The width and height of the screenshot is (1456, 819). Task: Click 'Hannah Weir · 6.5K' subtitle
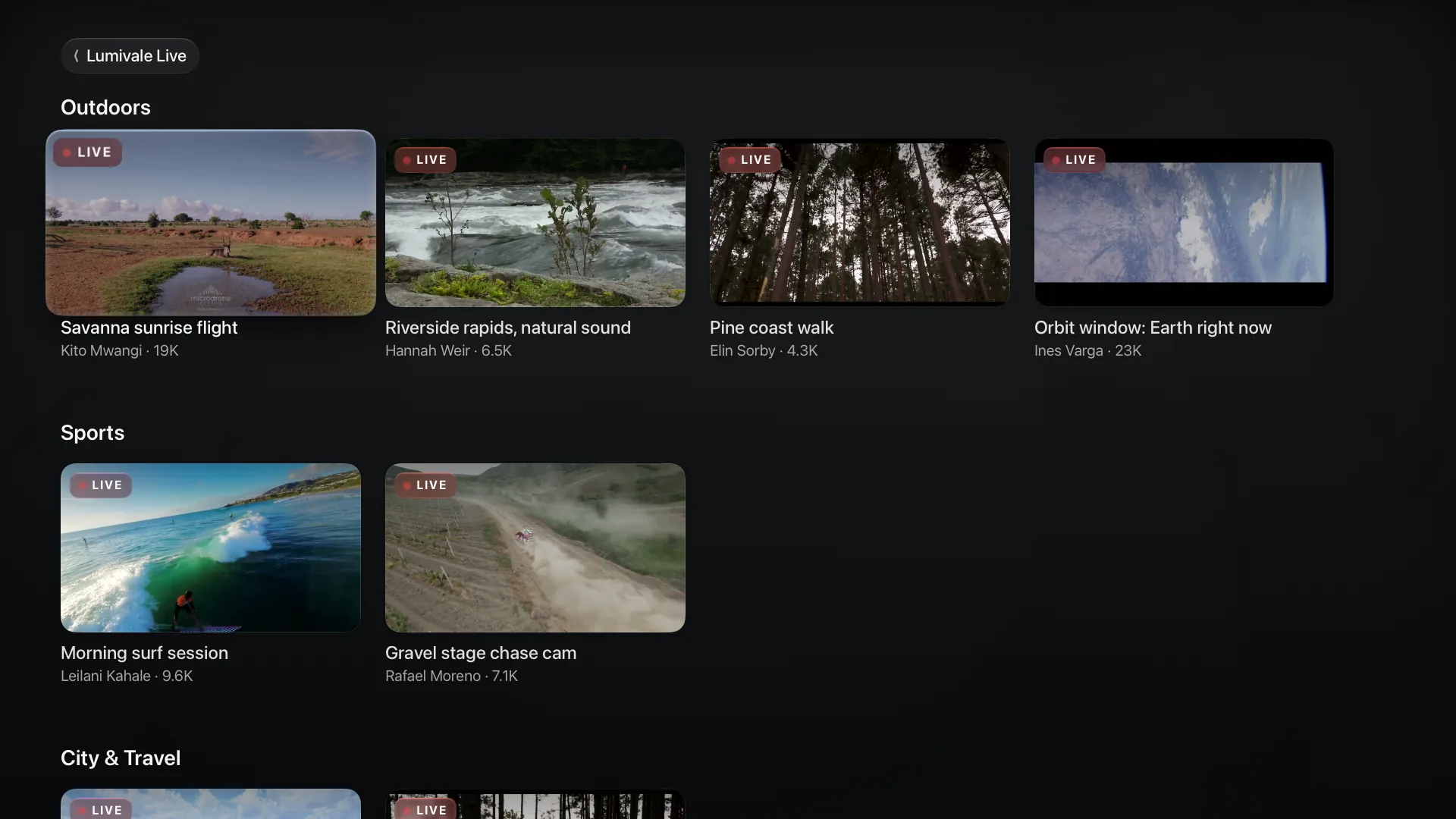pyautogui.click(x=448, y=350)
